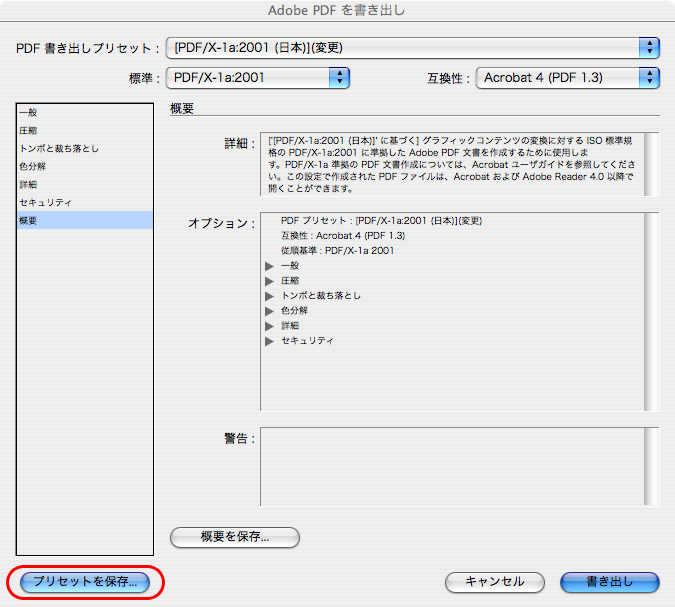Expand トンボと裁ち落とし disclosure triangle in options

pyautogui.click(x=269, y=296)
